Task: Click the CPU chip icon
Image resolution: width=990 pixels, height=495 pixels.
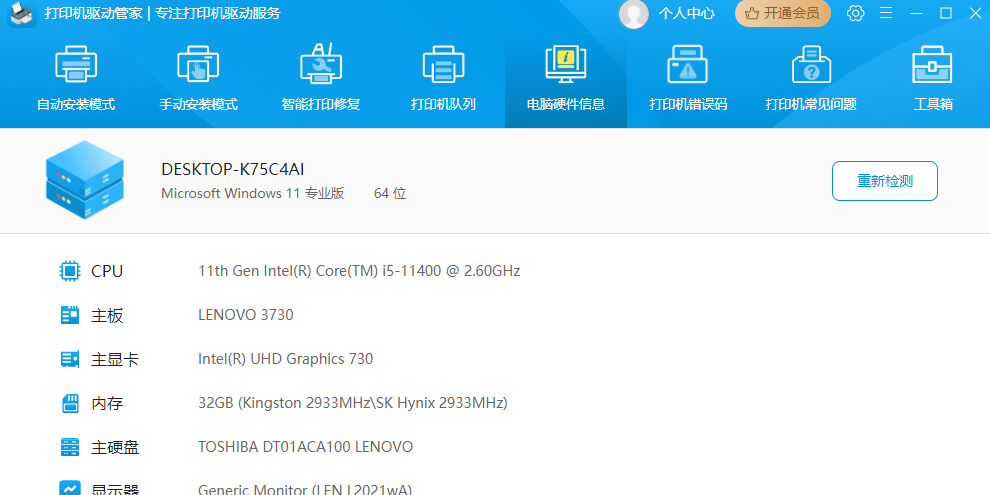Action: (x=70, y=271)
